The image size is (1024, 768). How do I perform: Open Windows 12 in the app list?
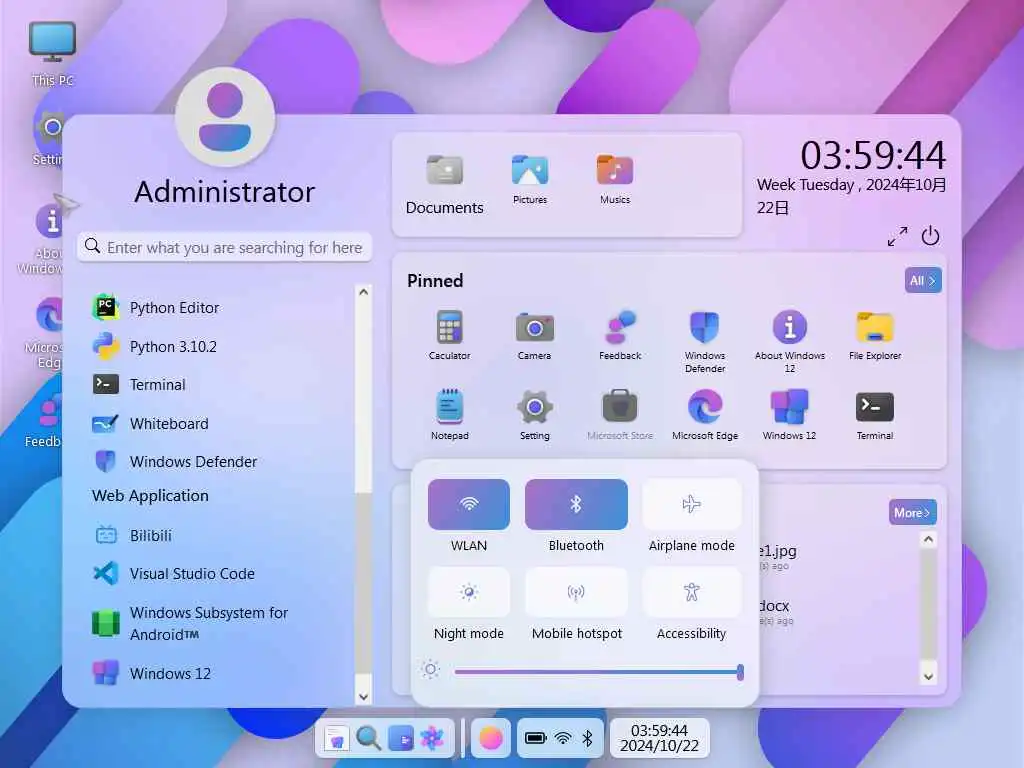(x=152, y=673)
